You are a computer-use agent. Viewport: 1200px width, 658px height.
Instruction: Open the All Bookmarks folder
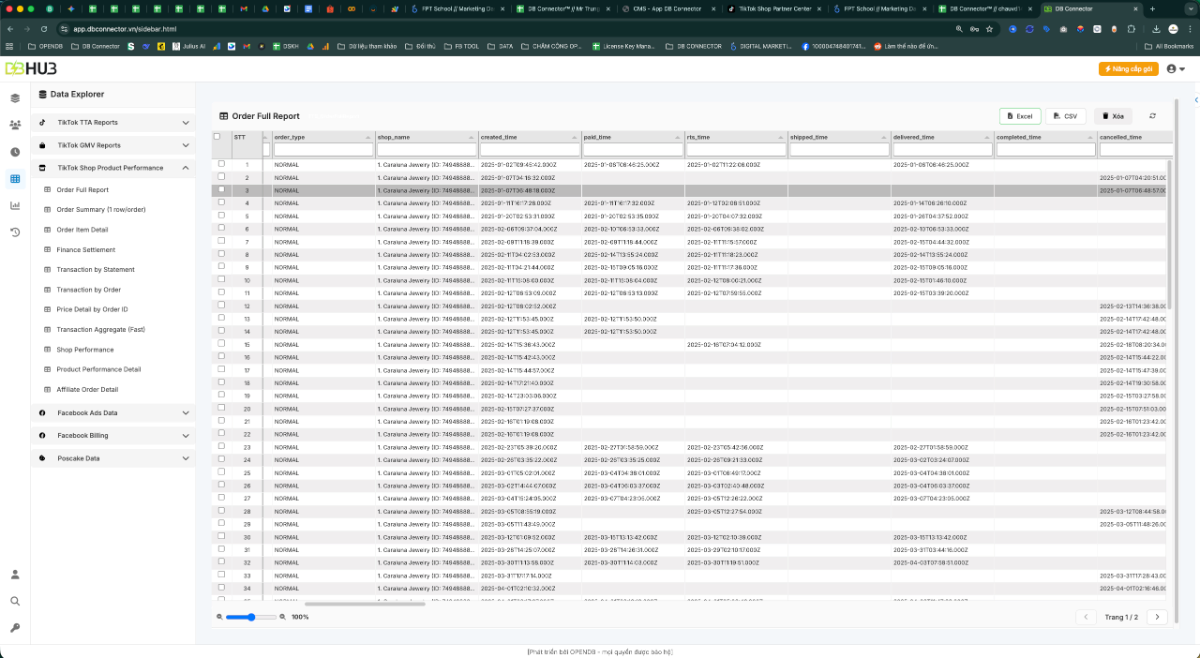point(1169,46)
